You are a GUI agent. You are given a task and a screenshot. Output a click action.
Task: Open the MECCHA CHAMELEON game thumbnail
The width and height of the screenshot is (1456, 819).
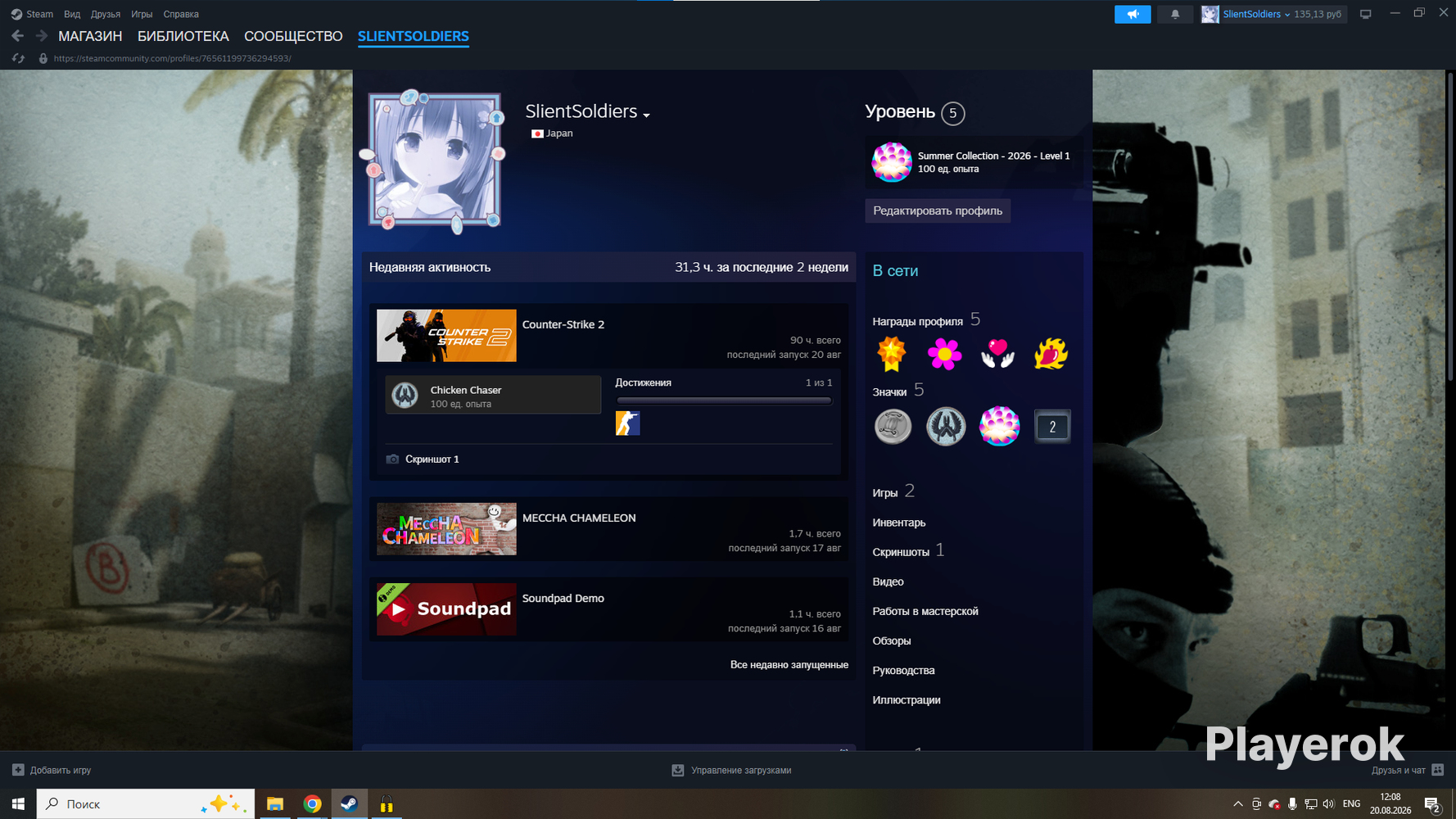tap(446, 529)
